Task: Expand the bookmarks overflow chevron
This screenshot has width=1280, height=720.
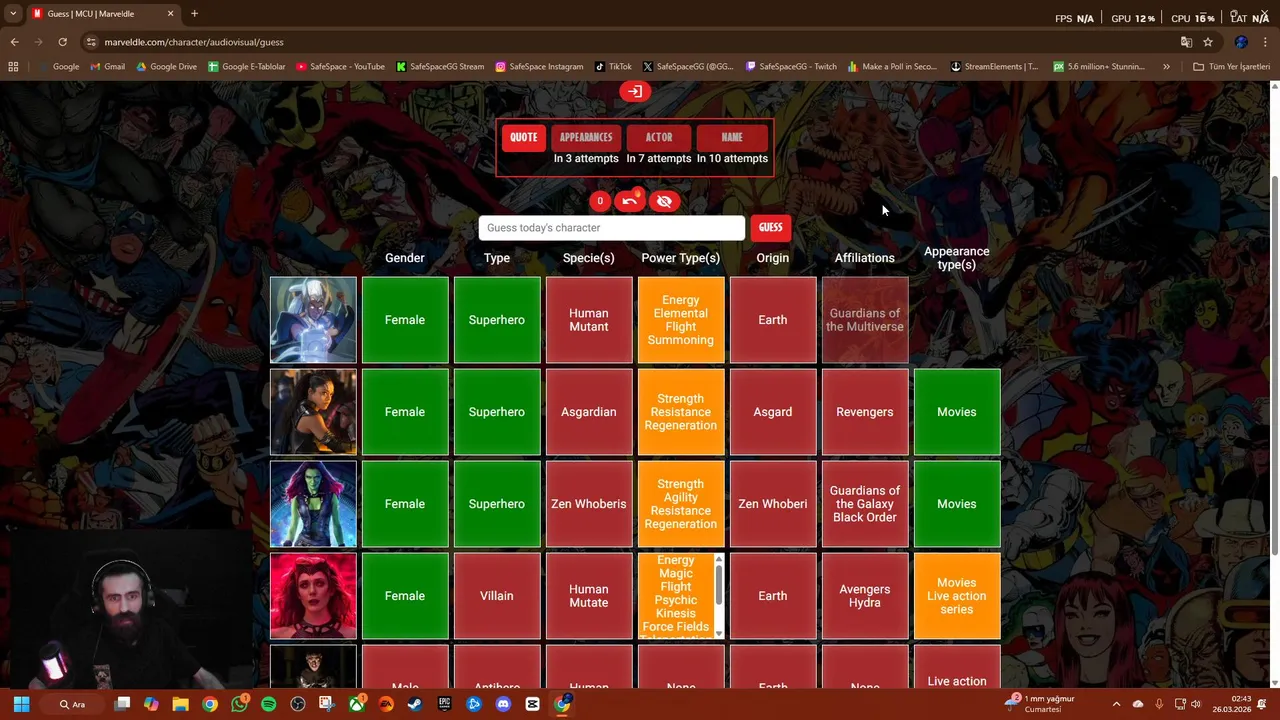Action: coord(1166,67)
